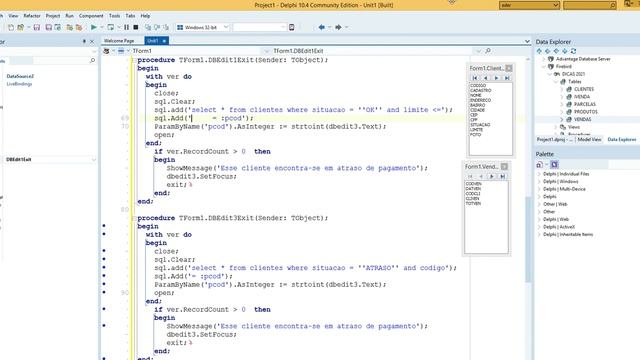Click the Palette home category icon
This screenshot has width=640, height=360.
click(x=539, y=164)
